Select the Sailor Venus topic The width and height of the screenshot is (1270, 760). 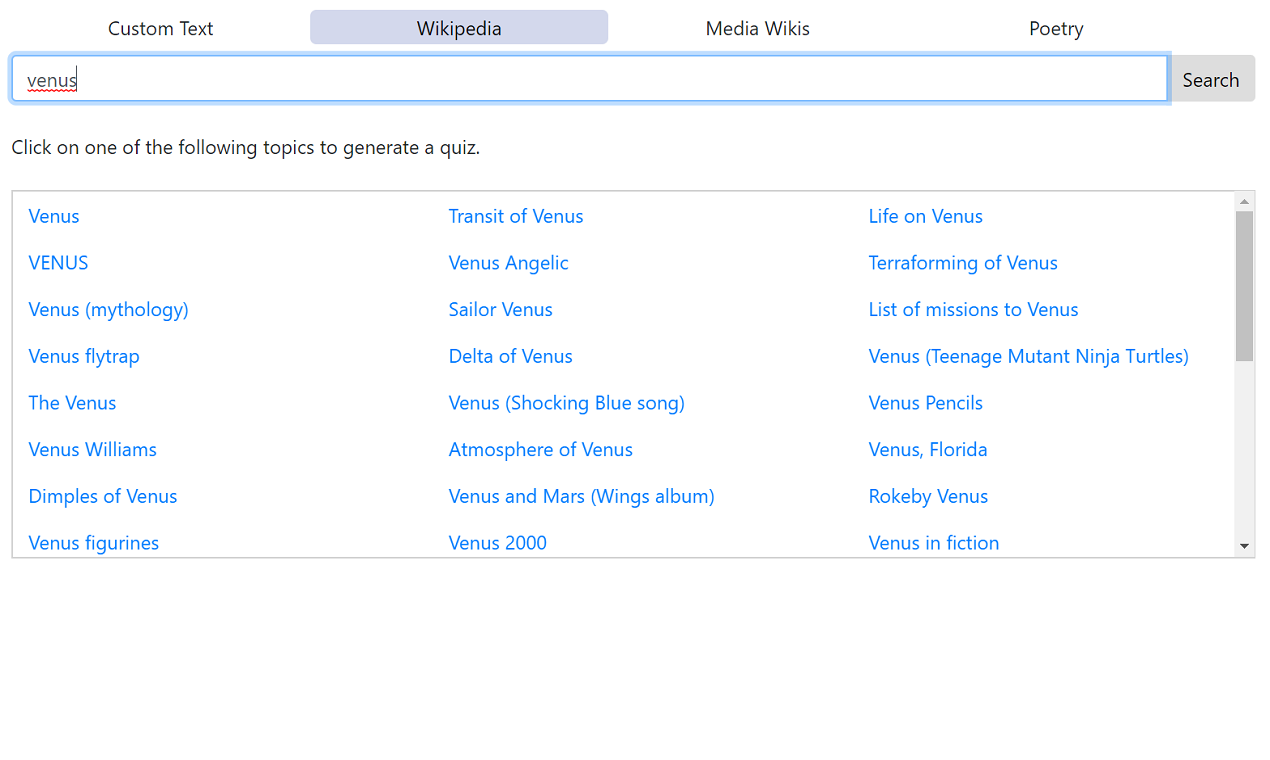coord(500,309)
